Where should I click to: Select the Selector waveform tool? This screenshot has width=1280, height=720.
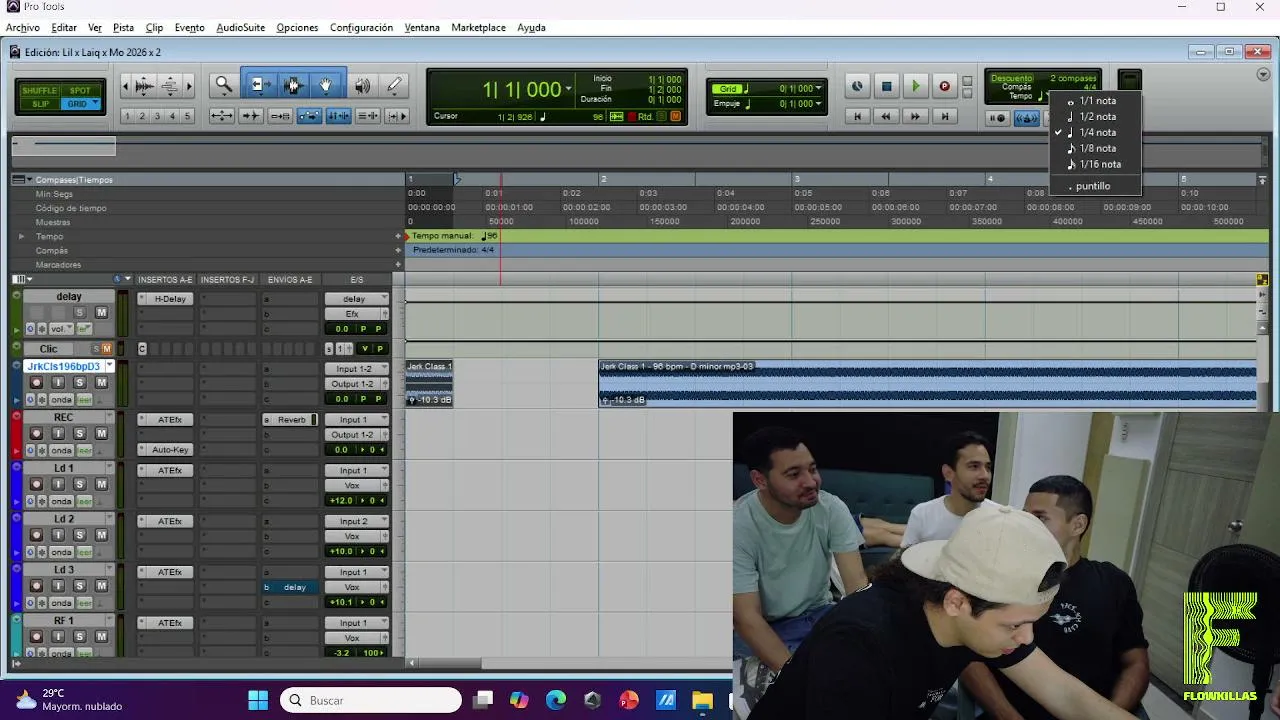(292, 86)
